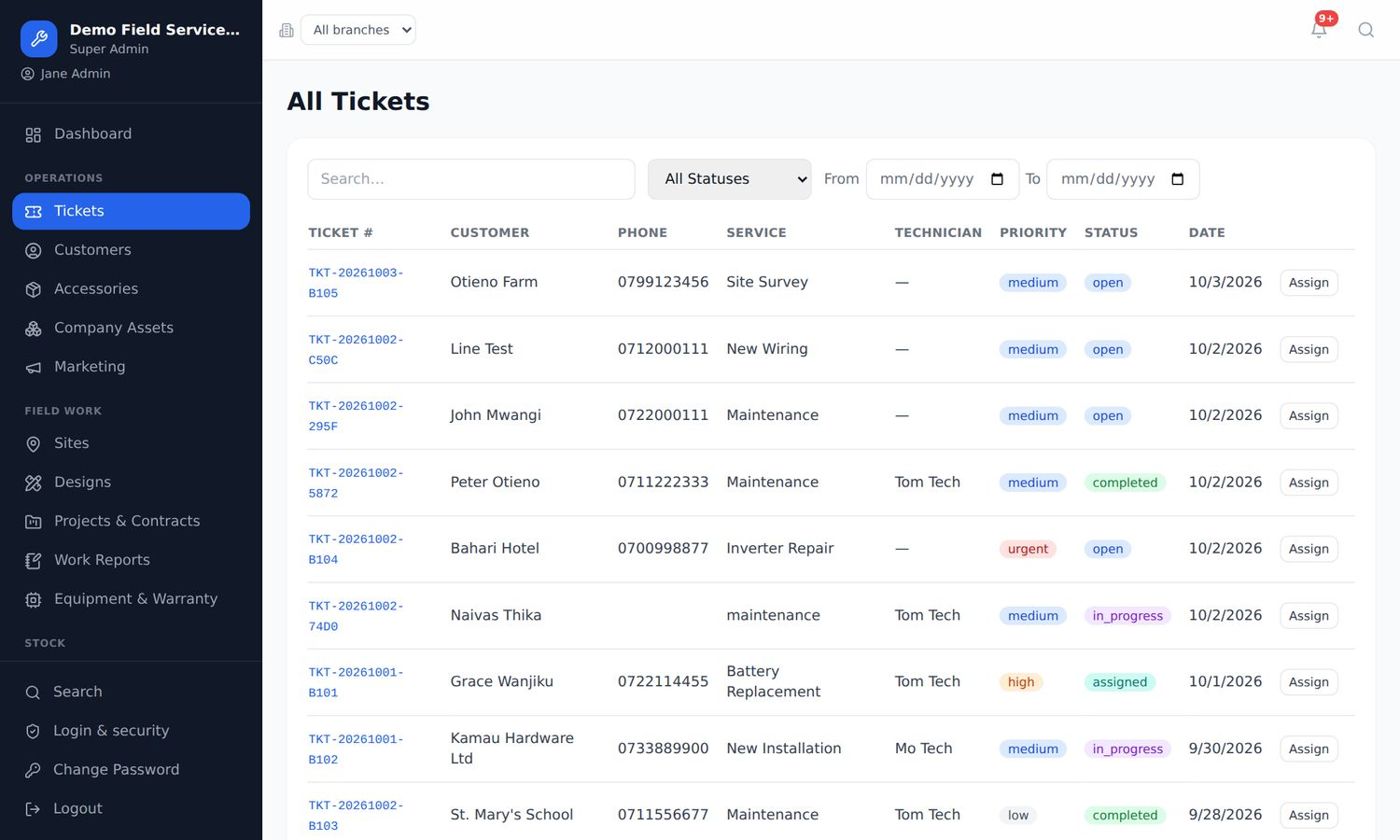Click the Change Password key icon
Viewport: 1400px width, 840px height.
pyautogui.click(x=33, y=770)
